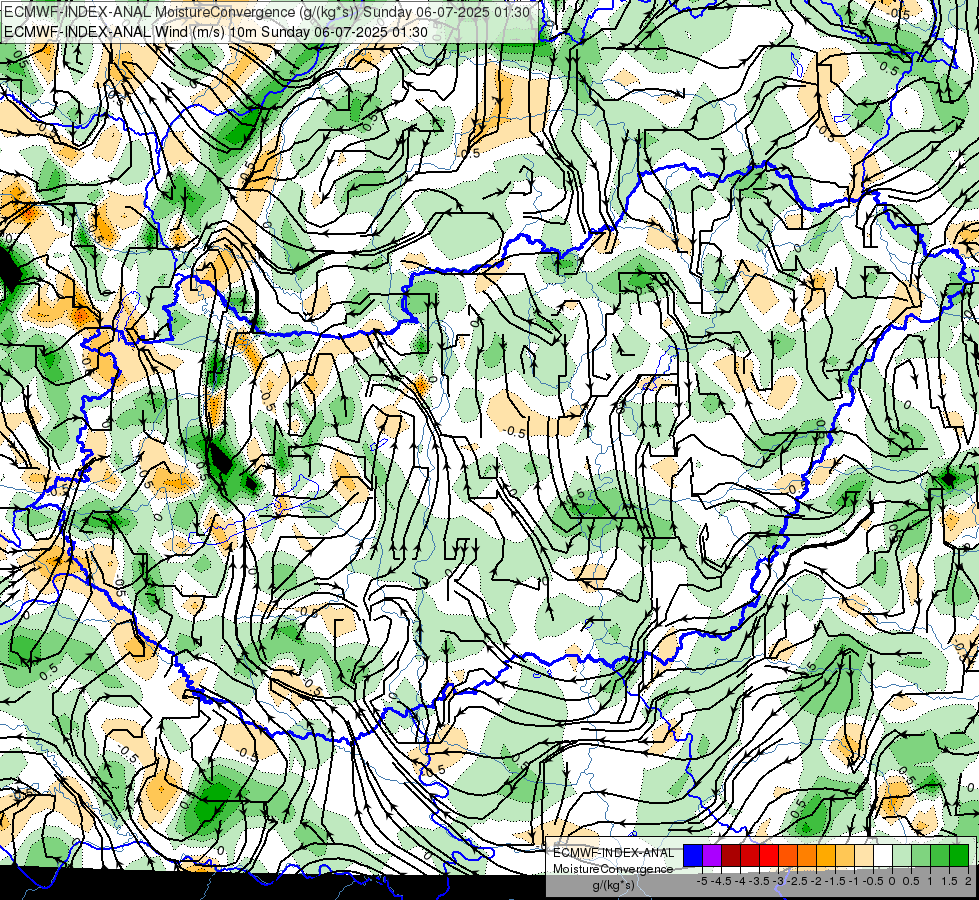Click the 'ECMWF-INDEX-ANAL' label in the legend
This screenshot has height=900, width=979.
point(613,853)
